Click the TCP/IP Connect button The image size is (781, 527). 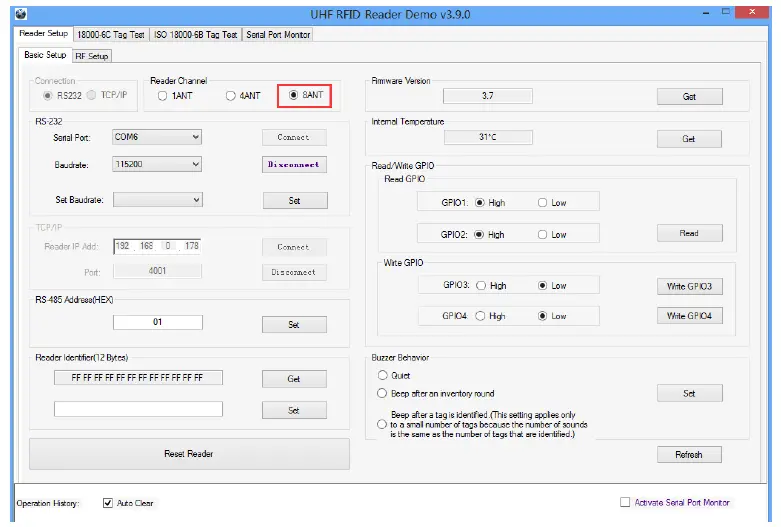point(294,247)
